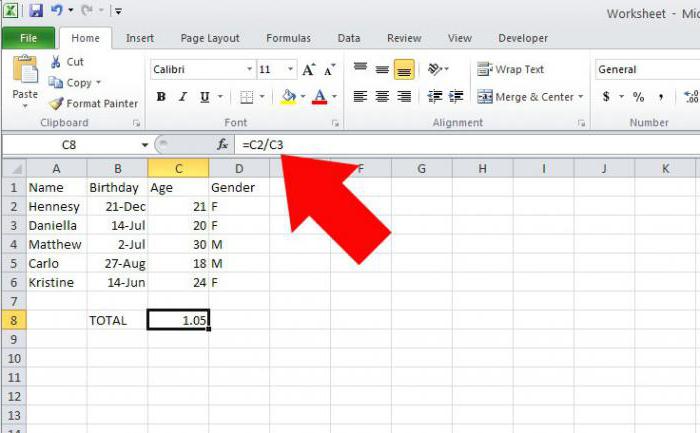Apply the yellow Fill Color
Viewport: 700px width, 433px height.
click(x=288, y=97)
